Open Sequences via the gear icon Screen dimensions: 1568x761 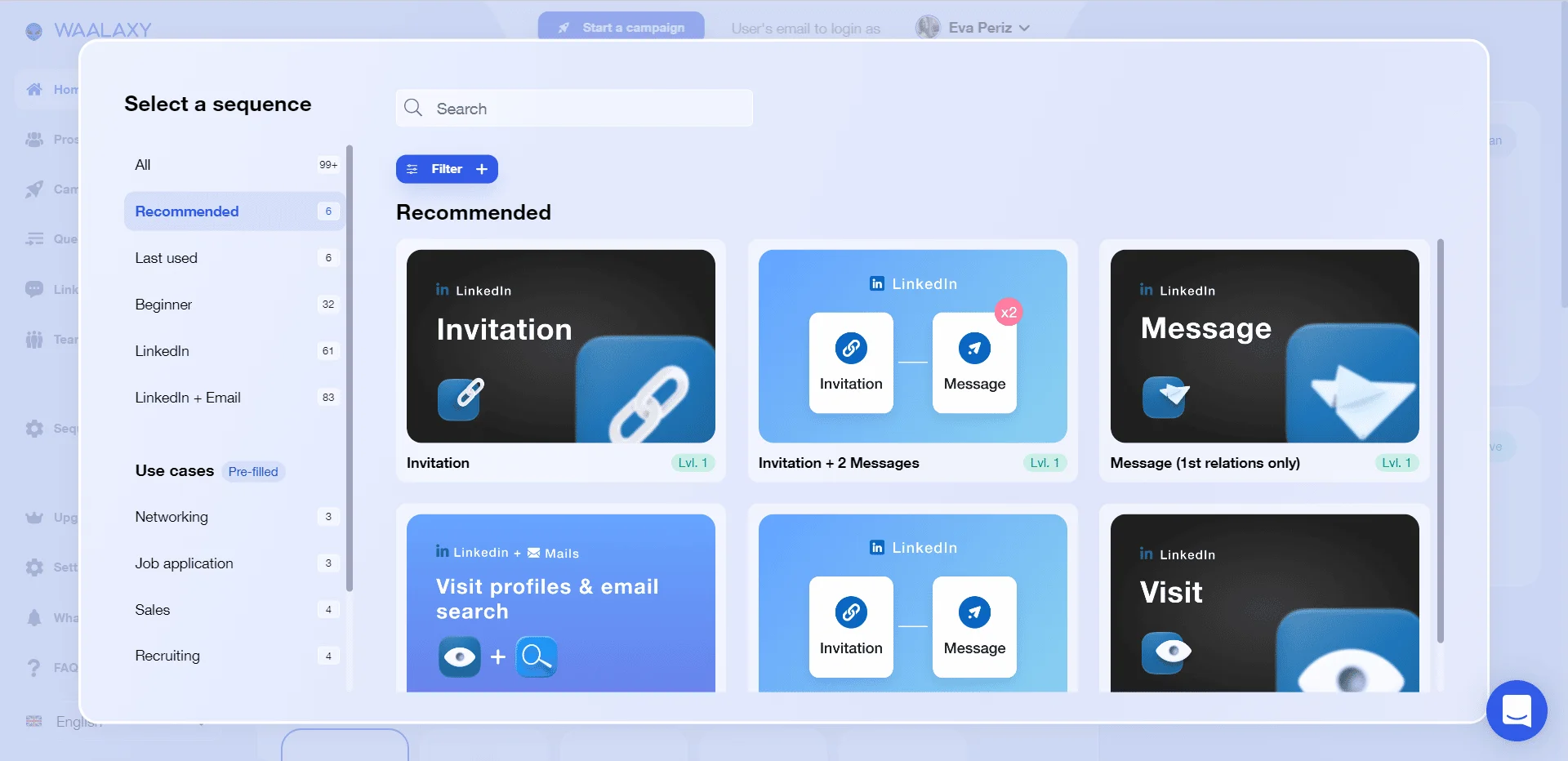coord(34,429)
